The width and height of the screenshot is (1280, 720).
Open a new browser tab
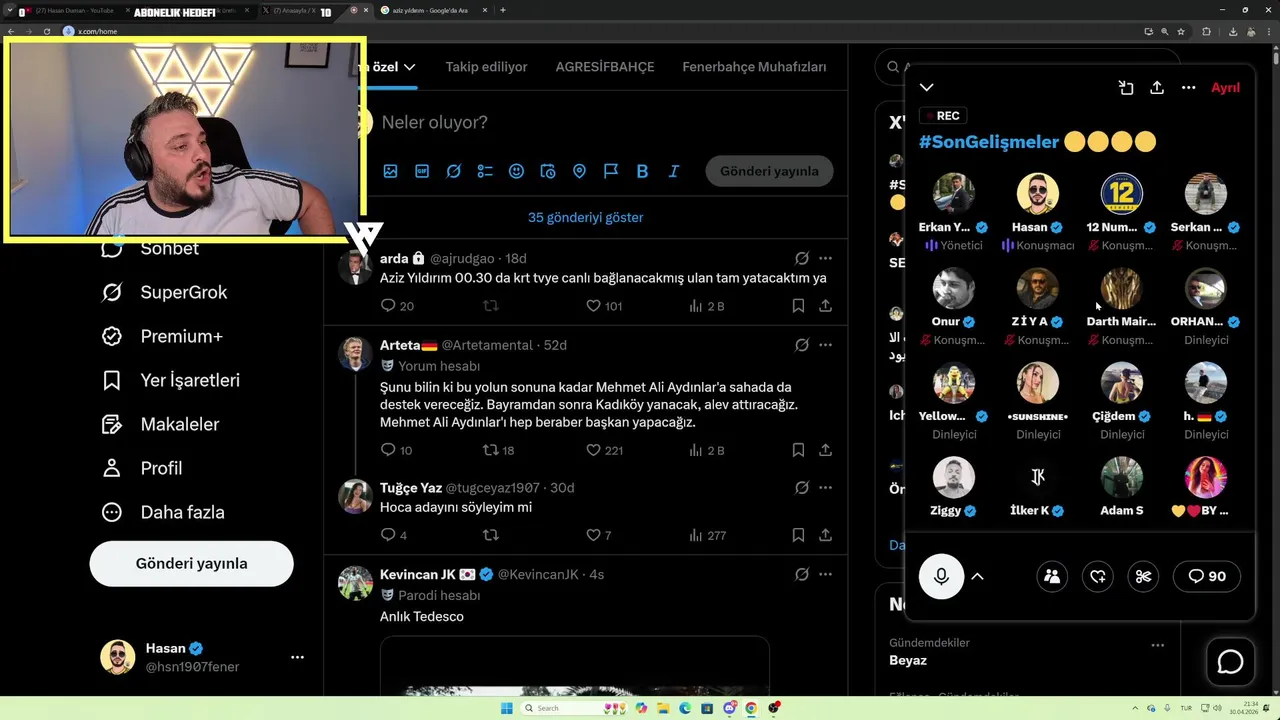click(502, 10)
